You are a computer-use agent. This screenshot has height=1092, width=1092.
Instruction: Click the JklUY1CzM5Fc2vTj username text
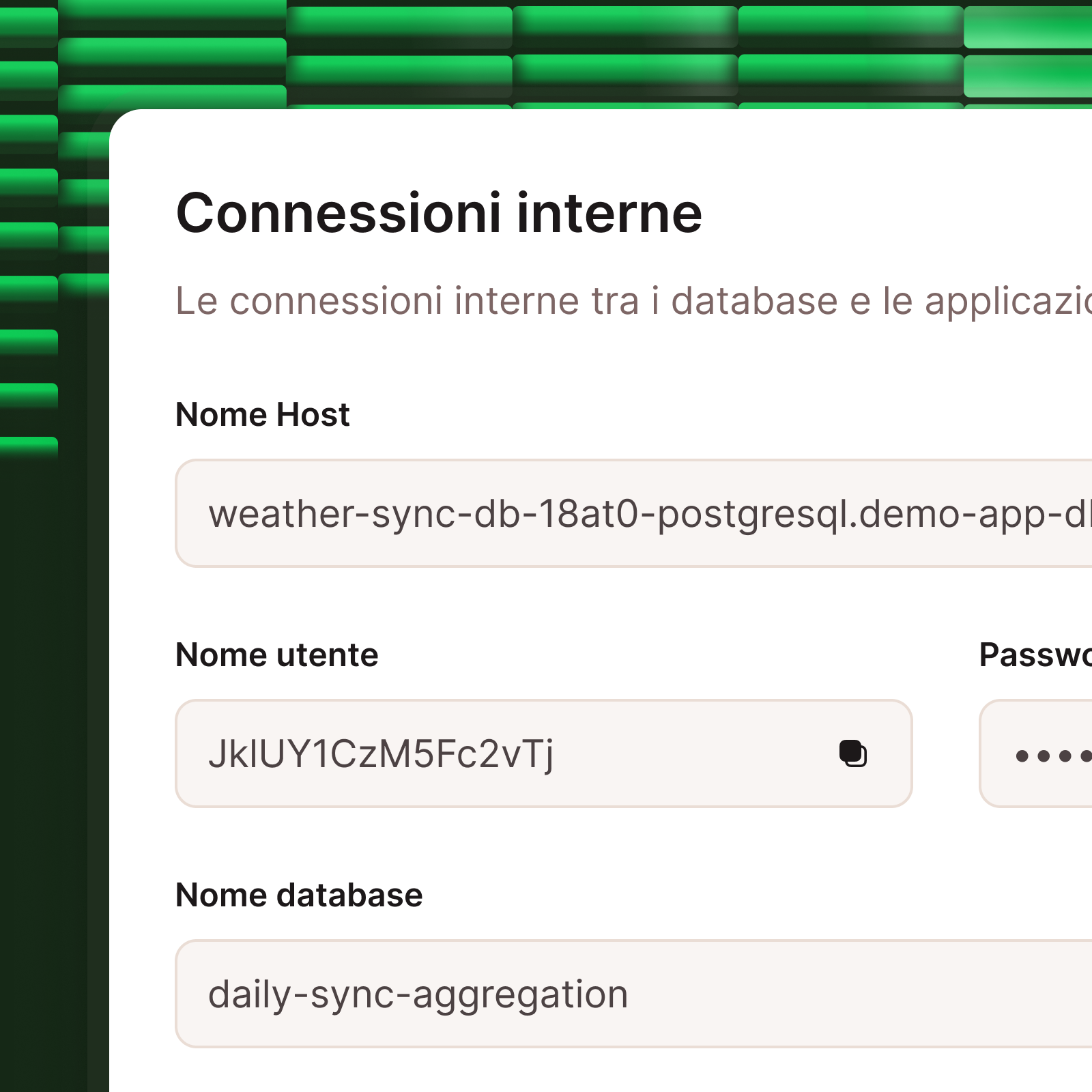pyautogui.click(x=382, y=755)
